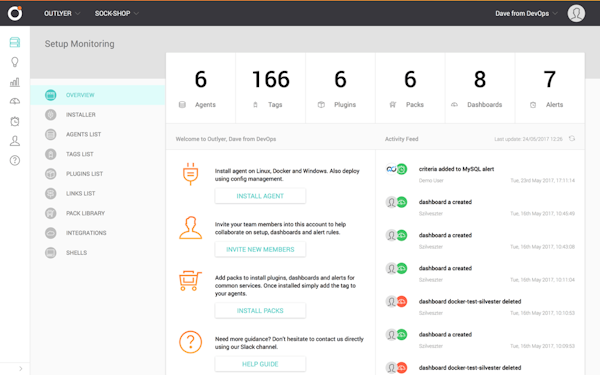
Task: Click the Integrations round icon
Action: click(x=51, y=233)
